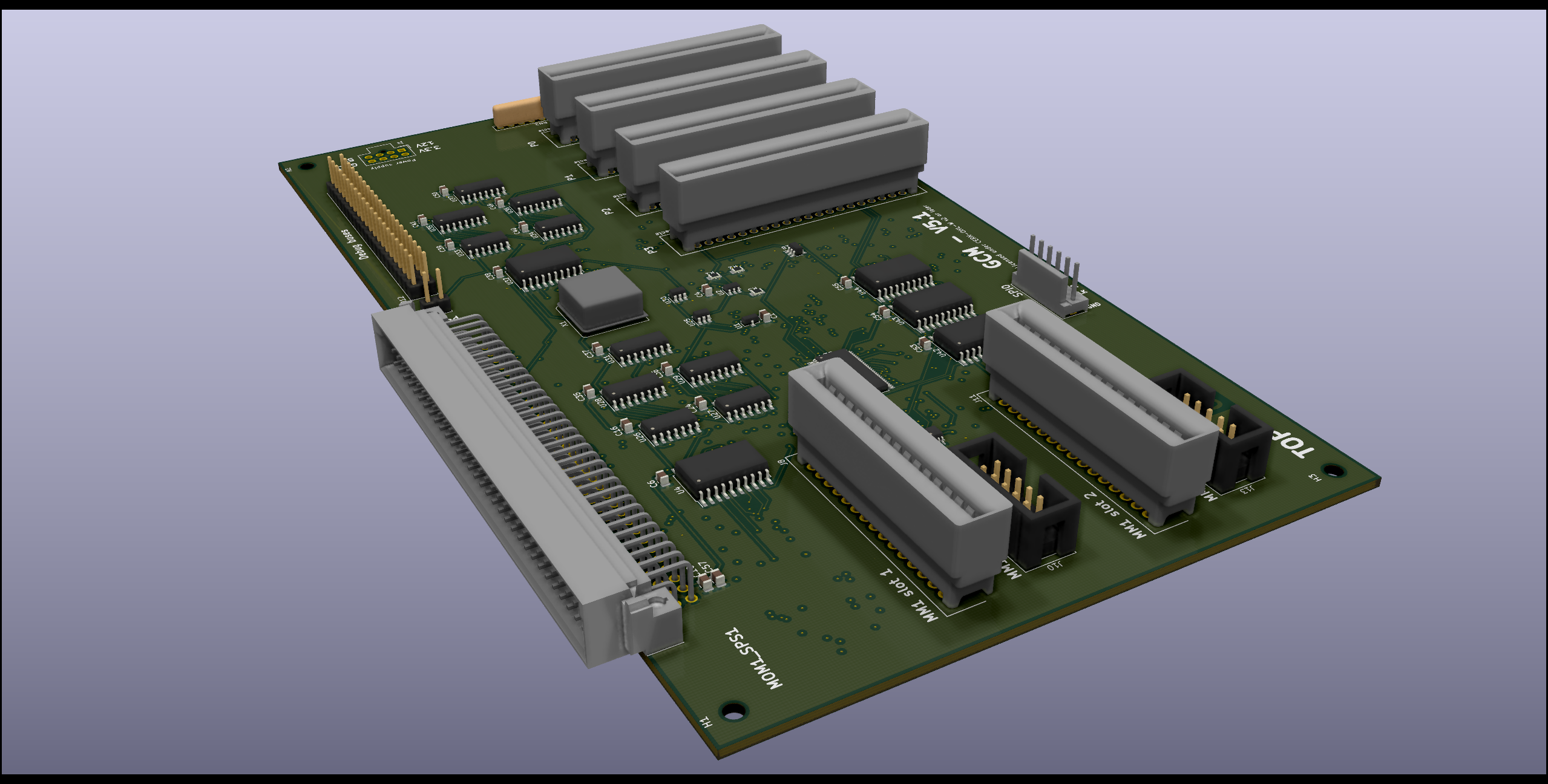Image resolution: width=1548 pixels, height=784 pixels.
Task: Select the C35 capacitor near U28
Action: (588, 391)
